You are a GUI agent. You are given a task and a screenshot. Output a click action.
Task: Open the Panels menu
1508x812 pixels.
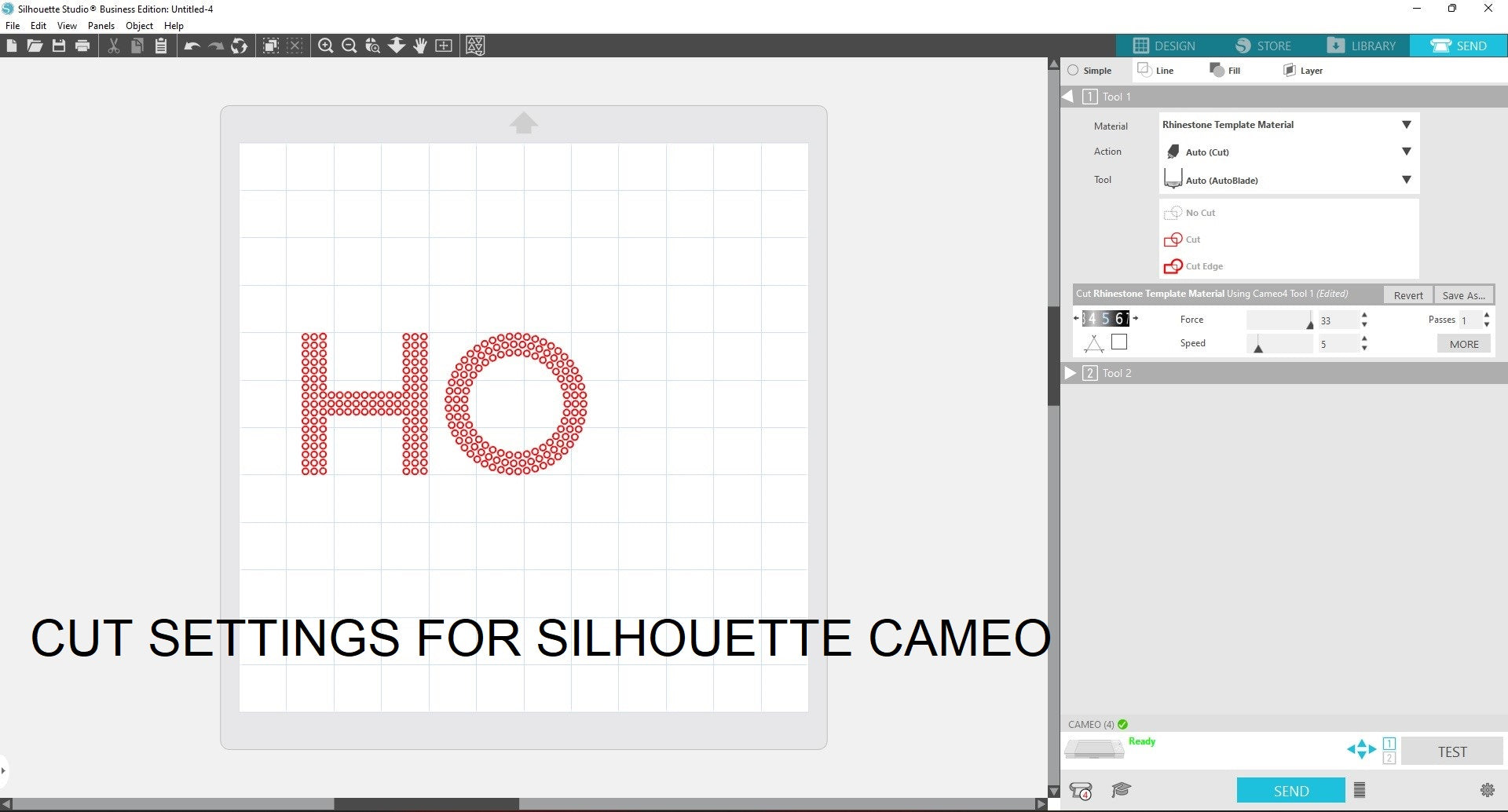(101, 26)
